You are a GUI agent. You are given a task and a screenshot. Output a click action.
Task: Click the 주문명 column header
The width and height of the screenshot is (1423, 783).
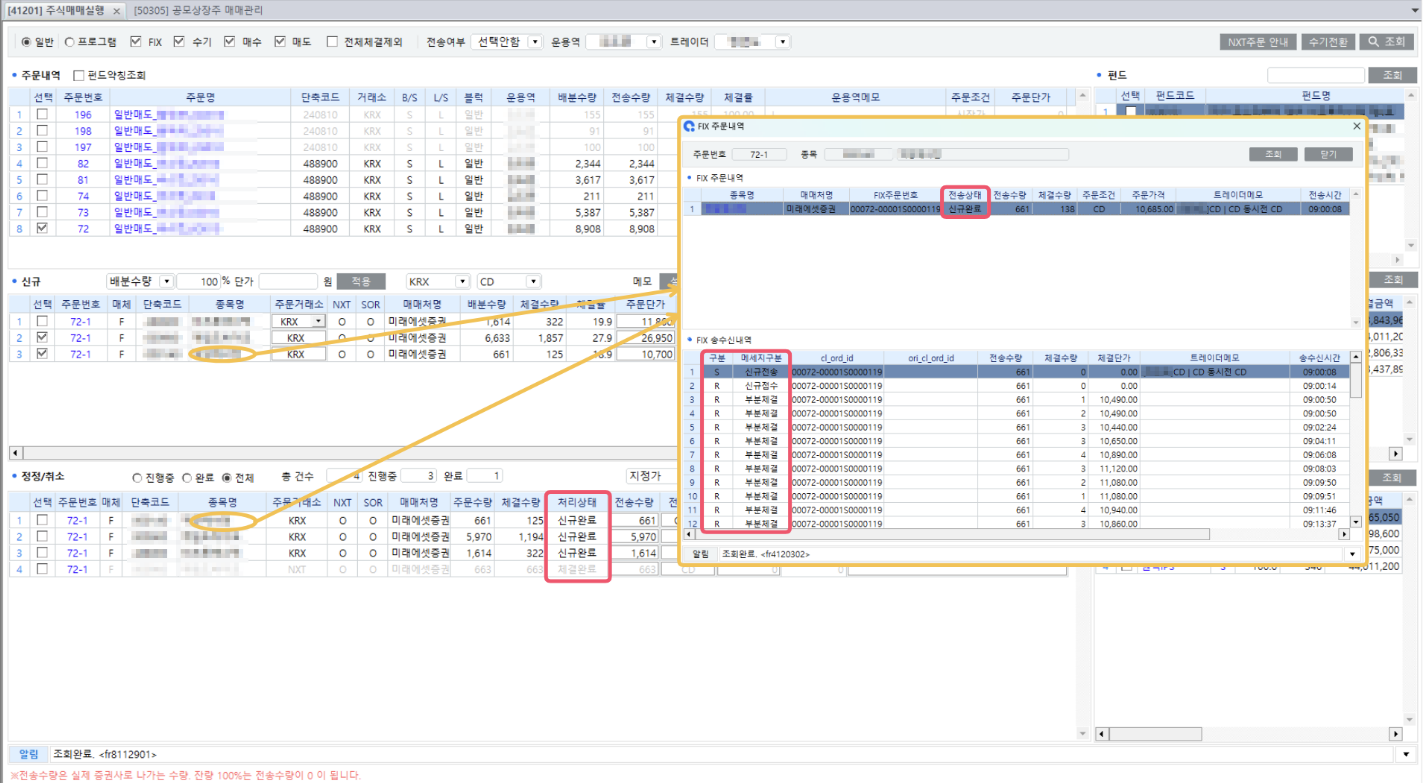tap(200, 97)
